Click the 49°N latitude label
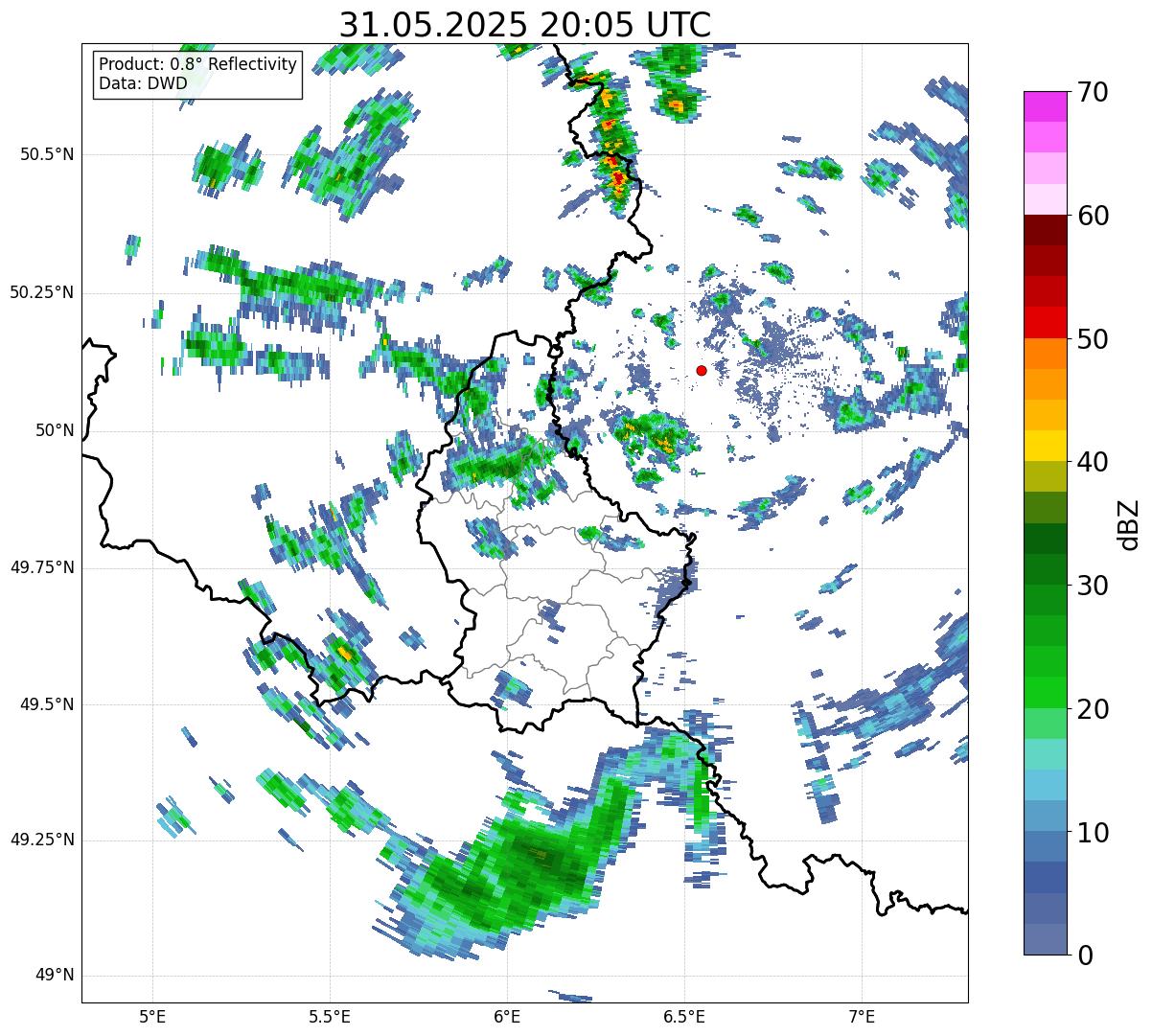The width and height of the screenshot is (1152, 1036). pos(56,976)
